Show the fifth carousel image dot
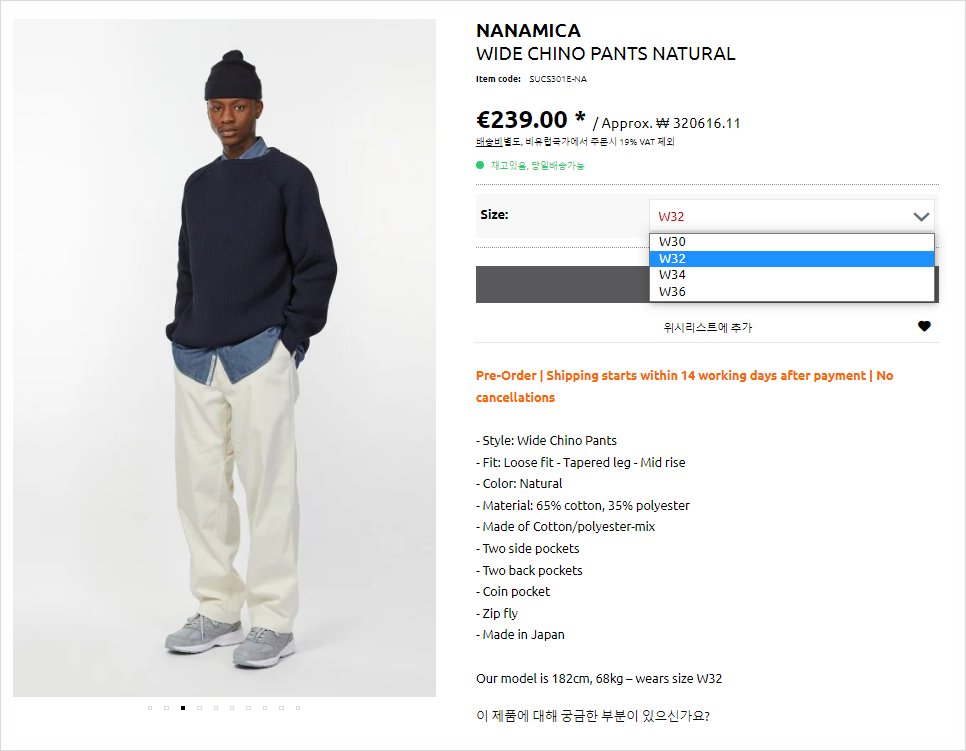This screenshot has width=966, height=751. point(216,708)
